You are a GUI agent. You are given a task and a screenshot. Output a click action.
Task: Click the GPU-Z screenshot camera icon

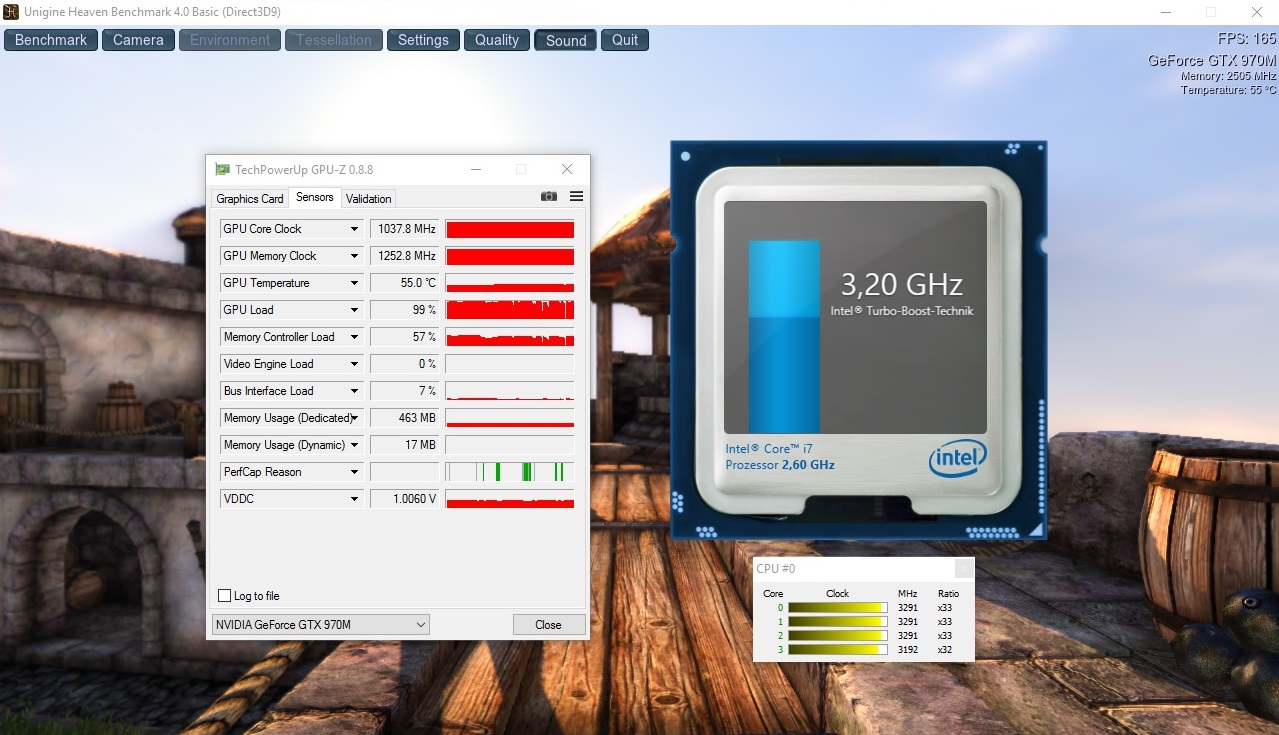[549, 196]
